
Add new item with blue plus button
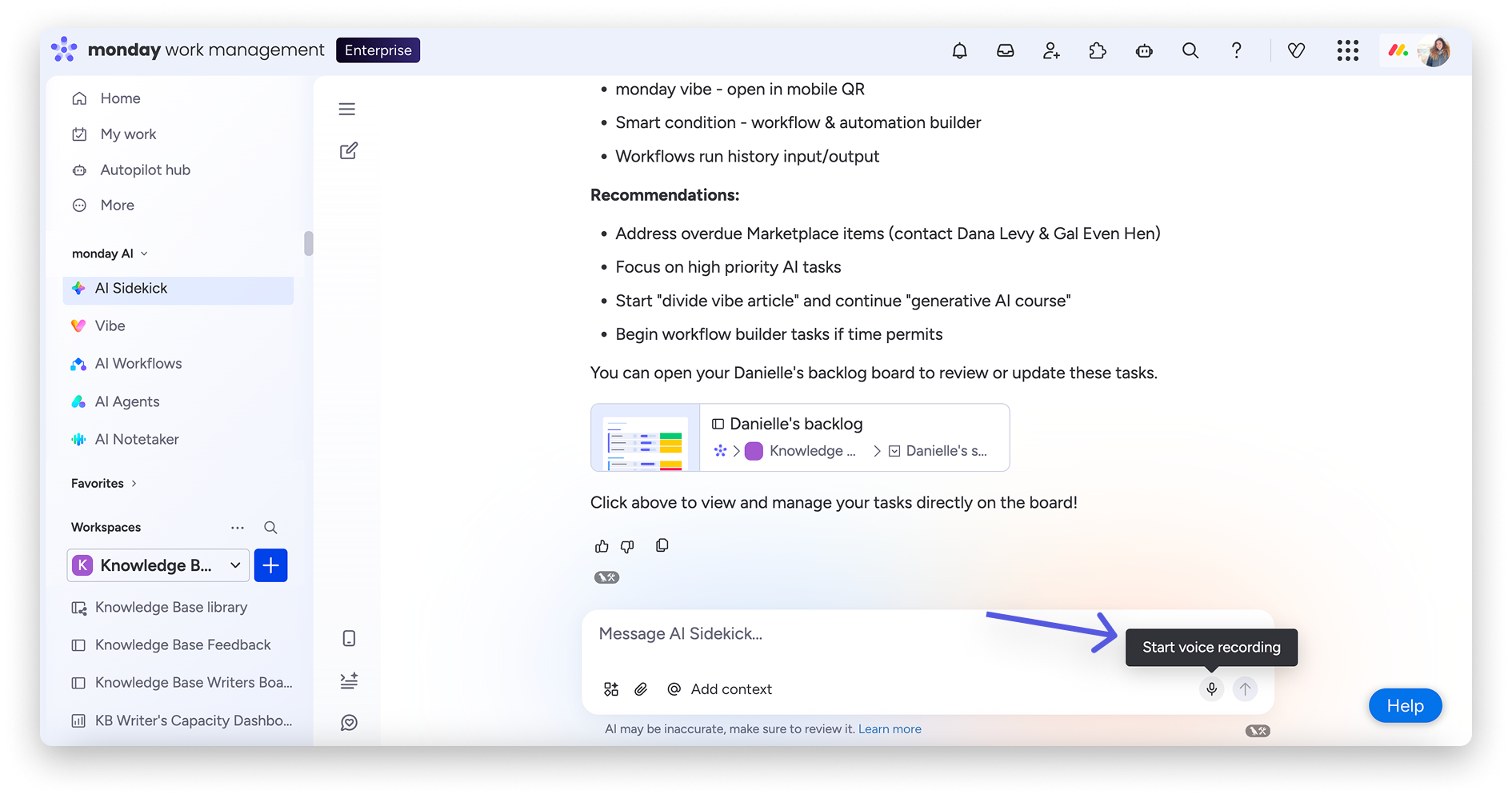click(271, 565)
